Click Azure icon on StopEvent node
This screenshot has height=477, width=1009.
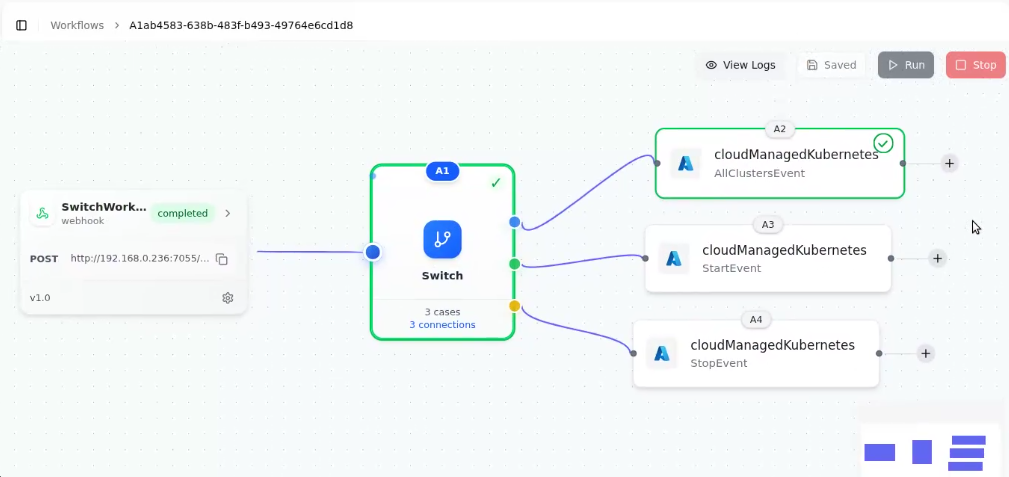(x=662, y=353)
